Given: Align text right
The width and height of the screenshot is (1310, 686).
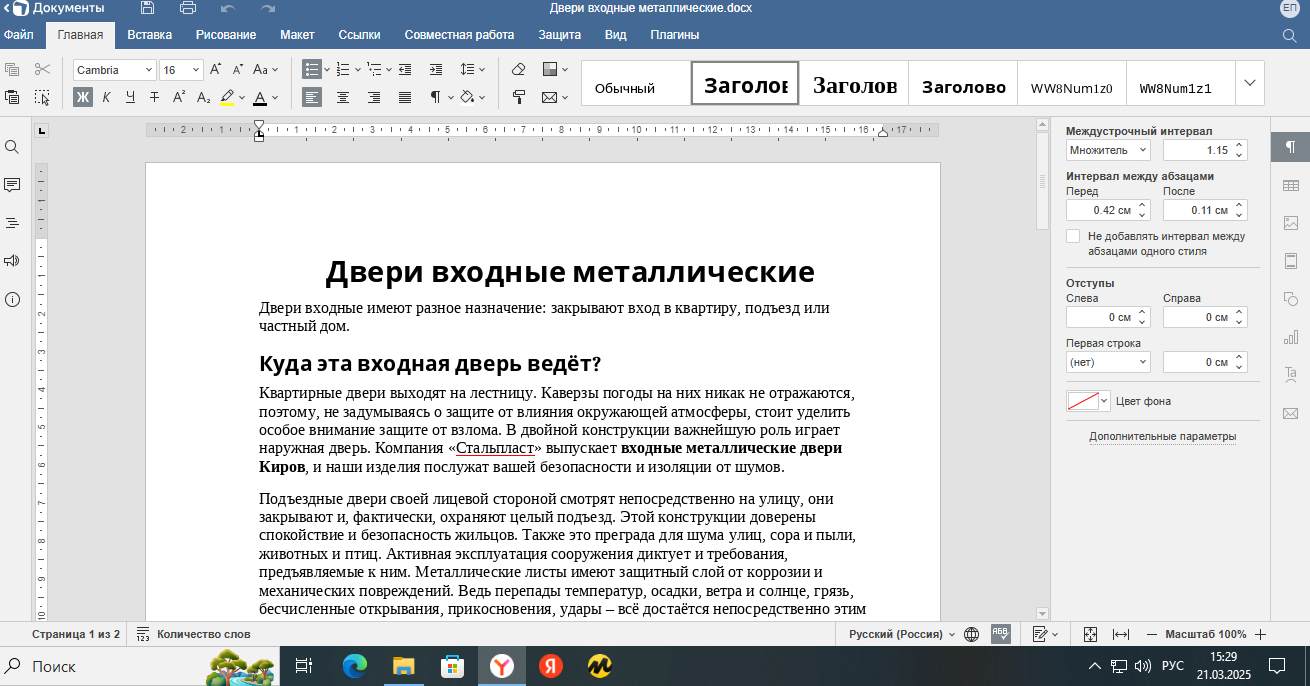Looking at the screenshot, I should (x=374, y=97).
